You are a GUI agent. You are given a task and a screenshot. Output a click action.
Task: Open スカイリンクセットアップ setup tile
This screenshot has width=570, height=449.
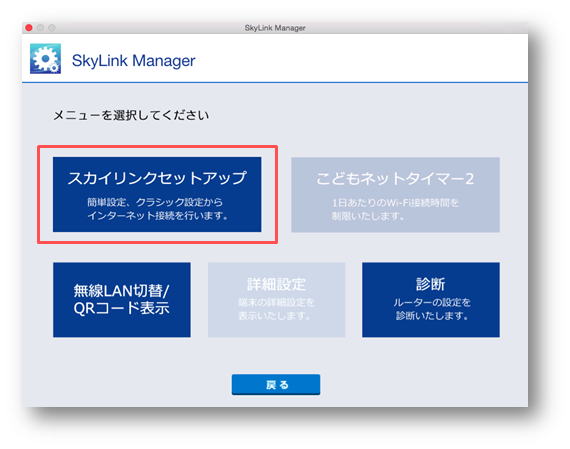tap(157, 195)
